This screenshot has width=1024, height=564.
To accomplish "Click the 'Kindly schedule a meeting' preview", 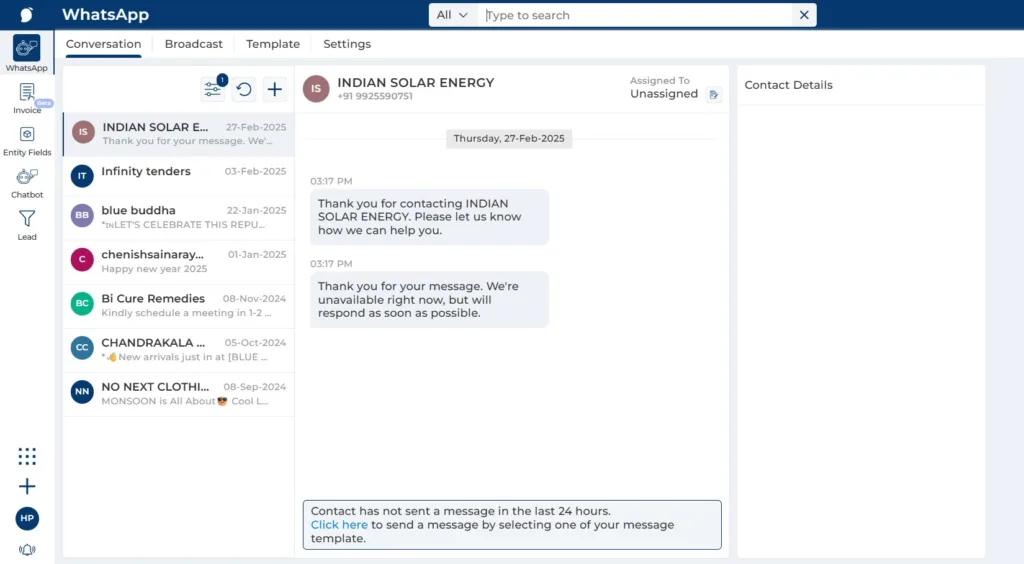I will point(187,313).
